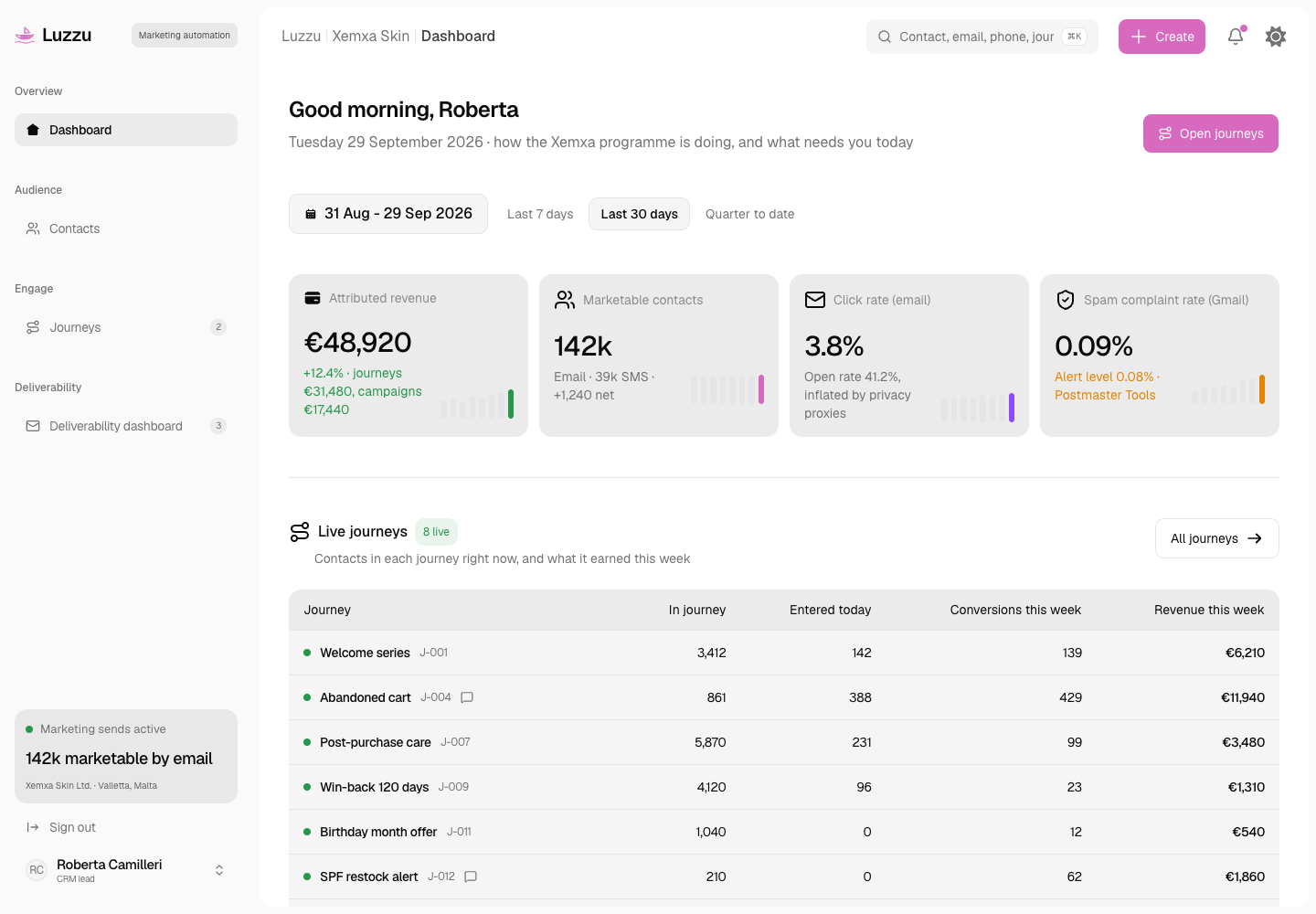Click the comment icon on Abandoned cart row
The image size is (1316, 914).
(x=467, y=697)
